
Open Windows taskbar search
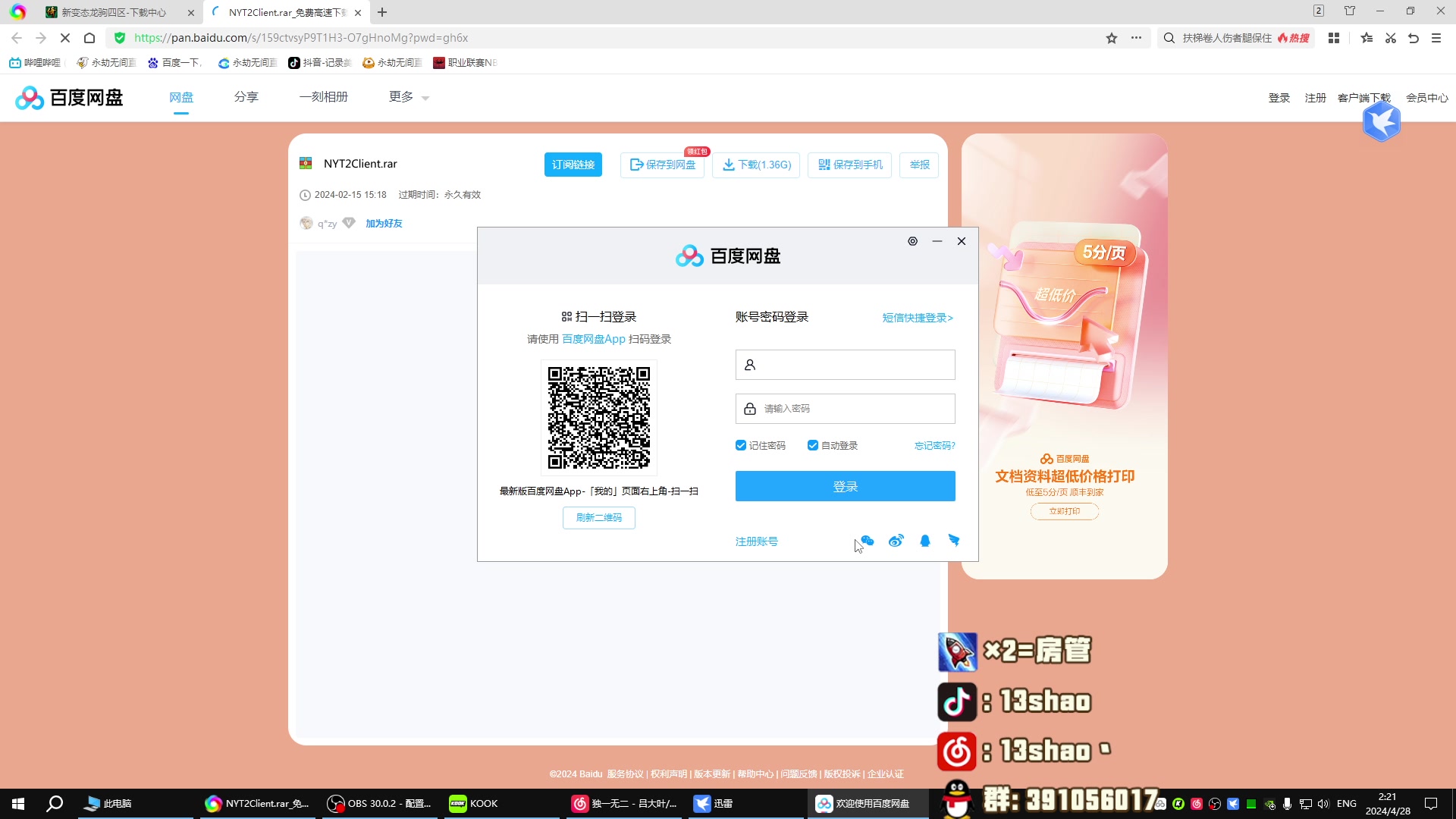click(55, 804)
